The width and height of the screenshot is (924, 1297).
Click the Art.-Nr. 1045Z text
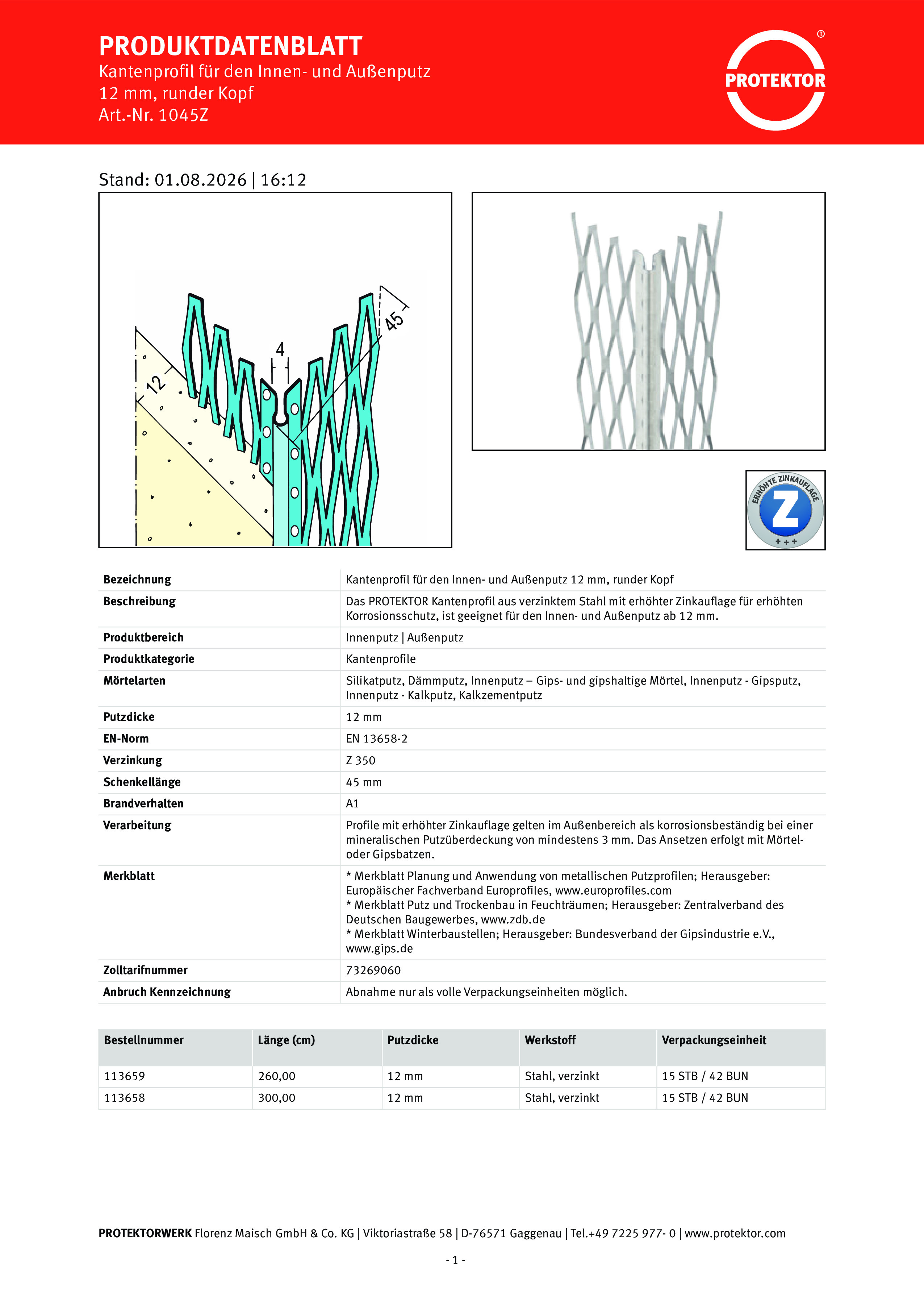pyautogui.click(x=154, y=115)
